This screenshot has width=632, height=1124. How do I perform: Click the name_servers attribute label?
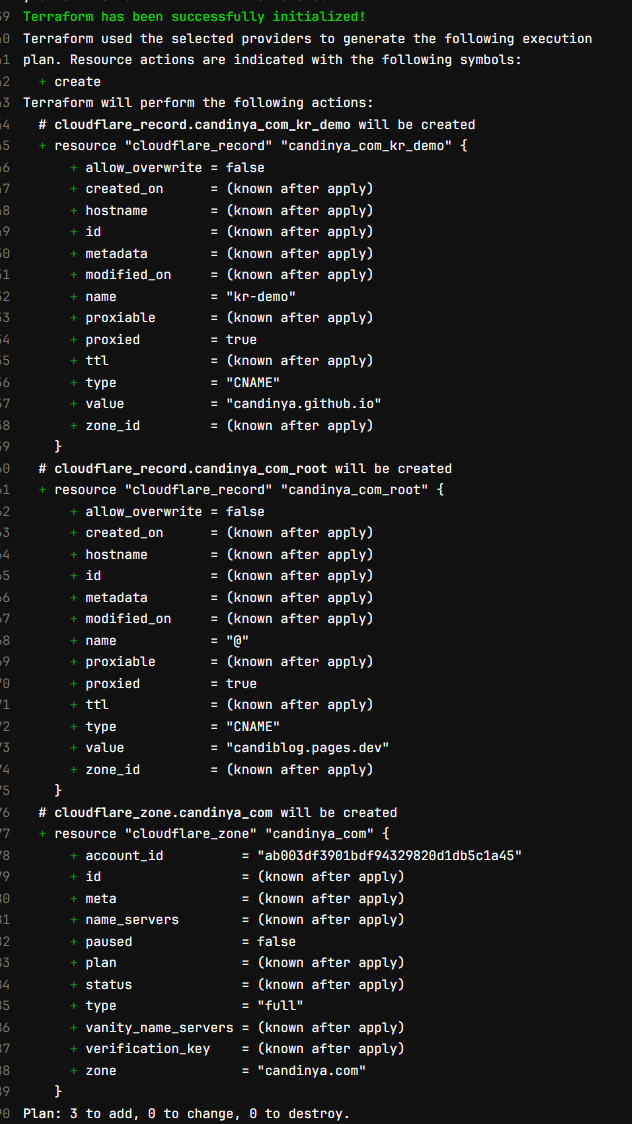click(x=132, y=920)
